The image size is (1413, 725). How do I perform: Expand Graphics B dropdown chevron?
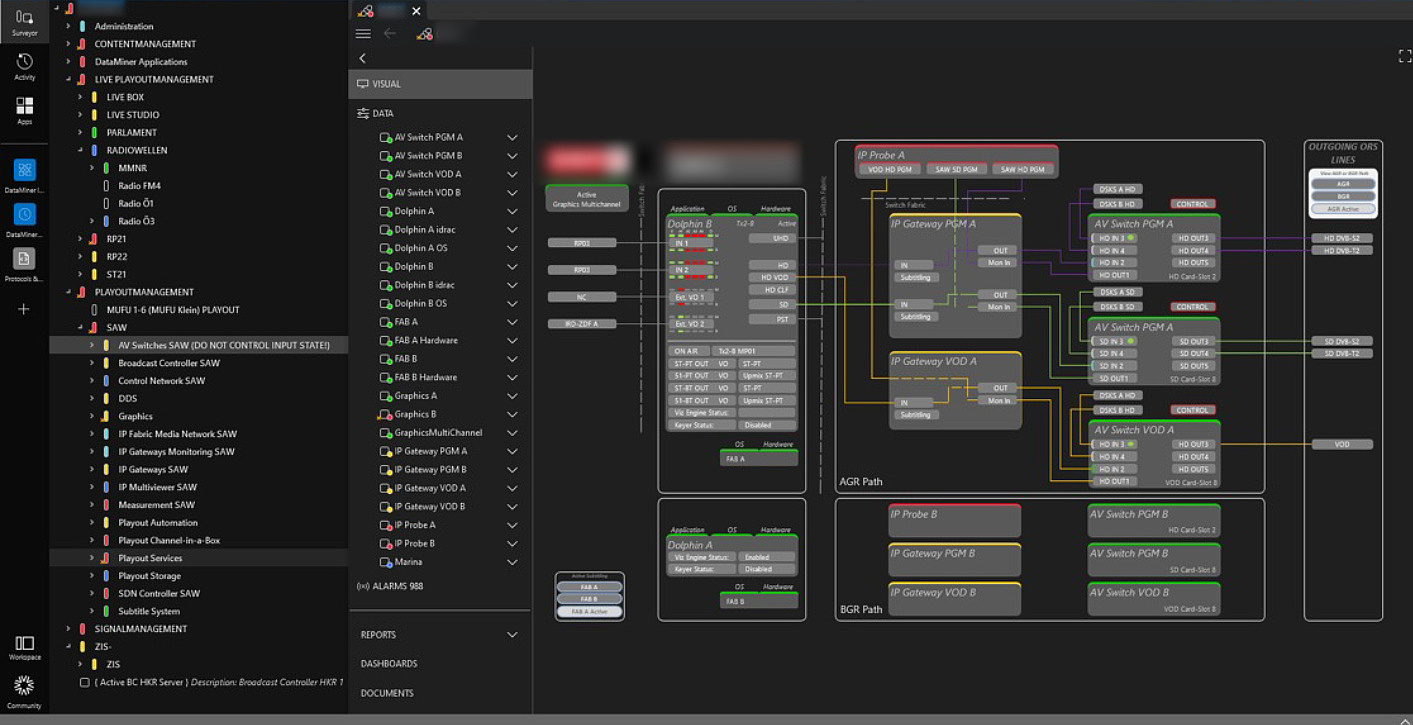tap(512, 415)
